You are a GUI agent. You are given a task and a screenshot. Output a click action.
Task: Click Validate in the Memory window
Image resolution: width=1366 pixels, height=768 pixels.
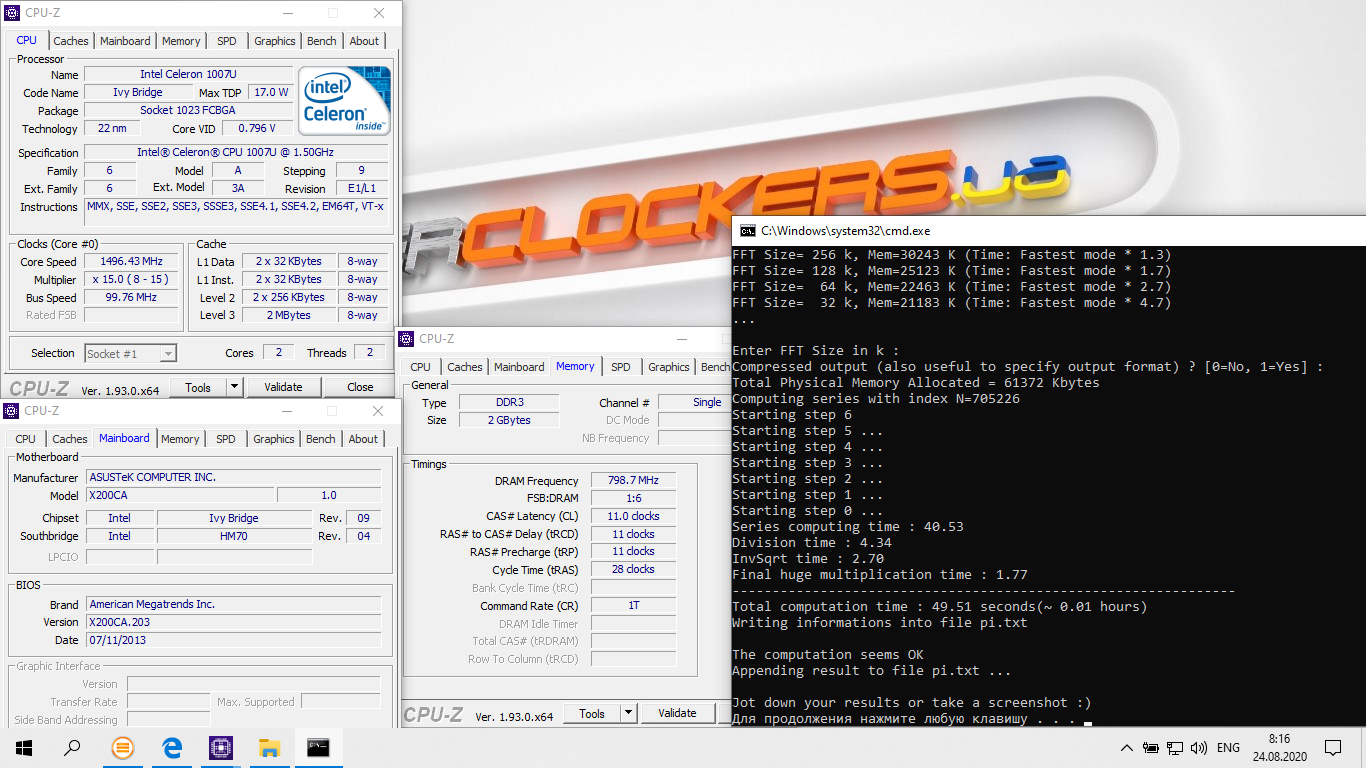(x=677, y=713)
